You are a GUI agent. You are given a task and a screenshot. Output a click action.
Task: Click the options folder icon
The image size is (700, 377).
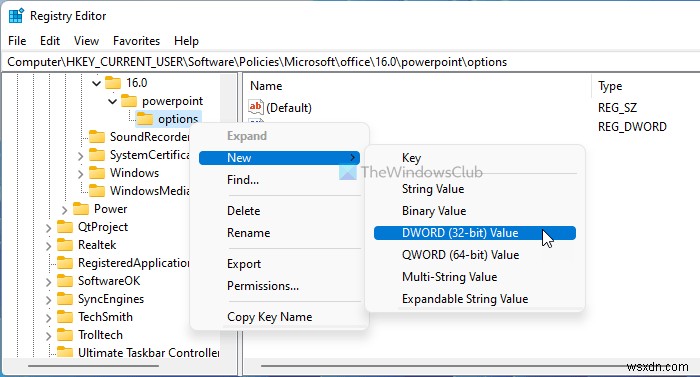145,119
